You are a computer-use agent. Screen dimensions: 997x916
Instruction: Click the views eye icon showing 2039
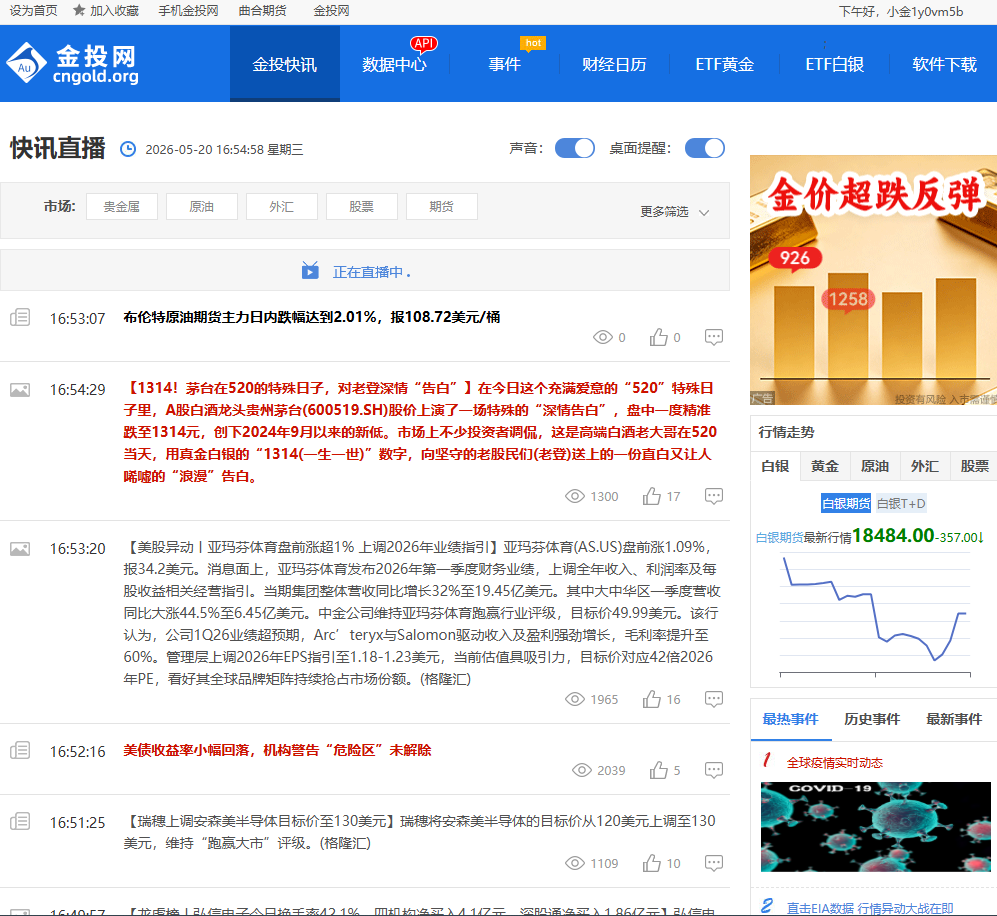[x=582, y=770]
